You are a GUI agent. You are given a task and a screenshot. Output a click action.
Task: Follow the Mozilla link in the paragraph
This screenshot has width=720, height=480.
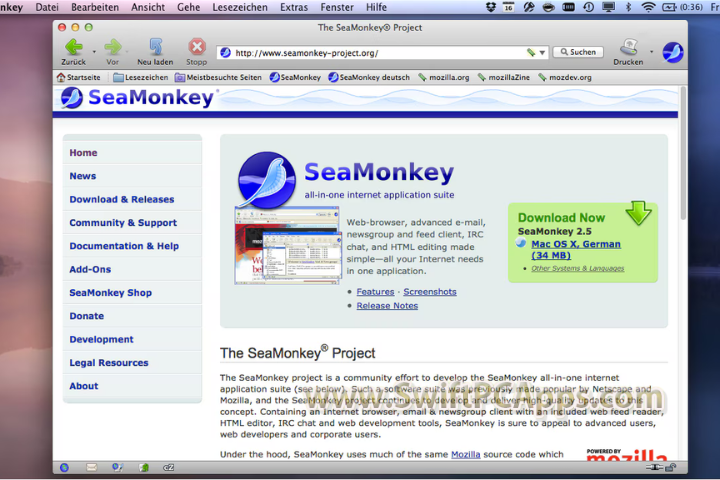coord(466,454)
